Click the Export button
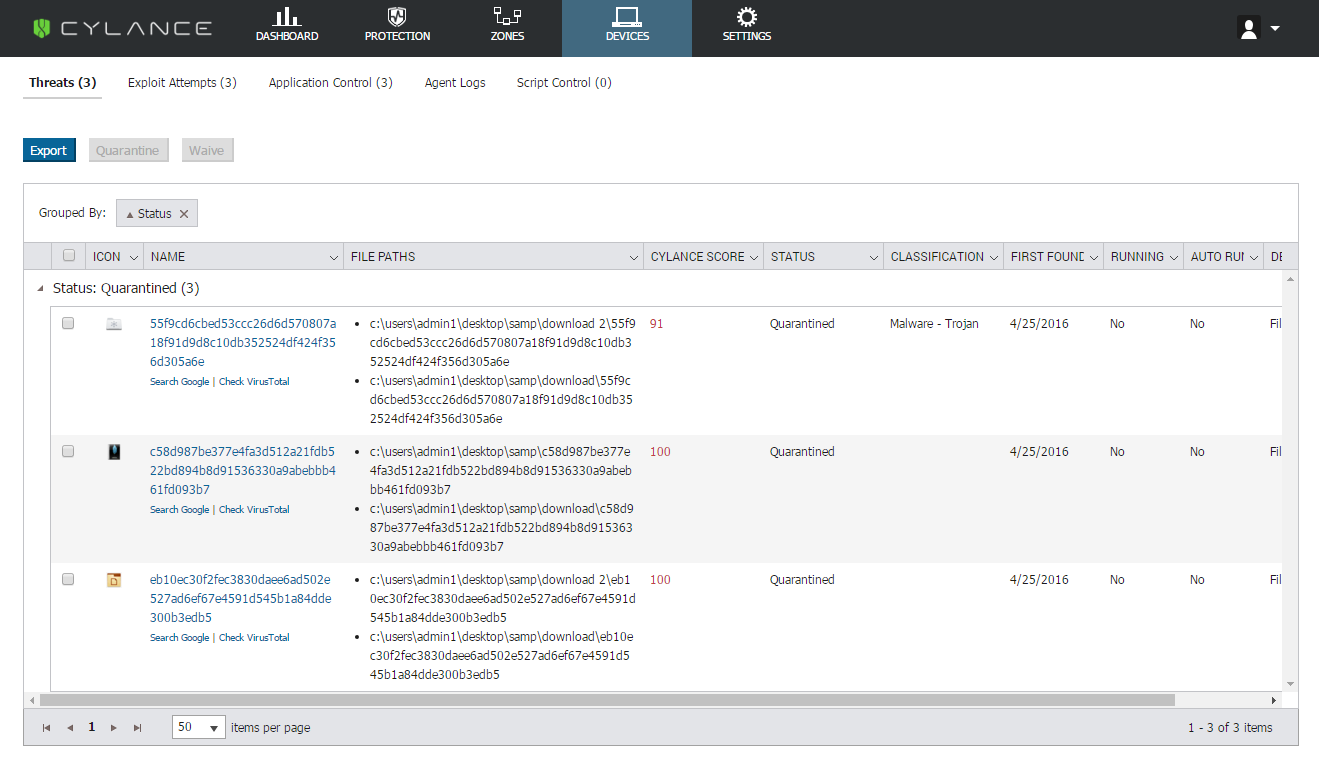This screenshot has height=776, width=1319. point(49,151)
